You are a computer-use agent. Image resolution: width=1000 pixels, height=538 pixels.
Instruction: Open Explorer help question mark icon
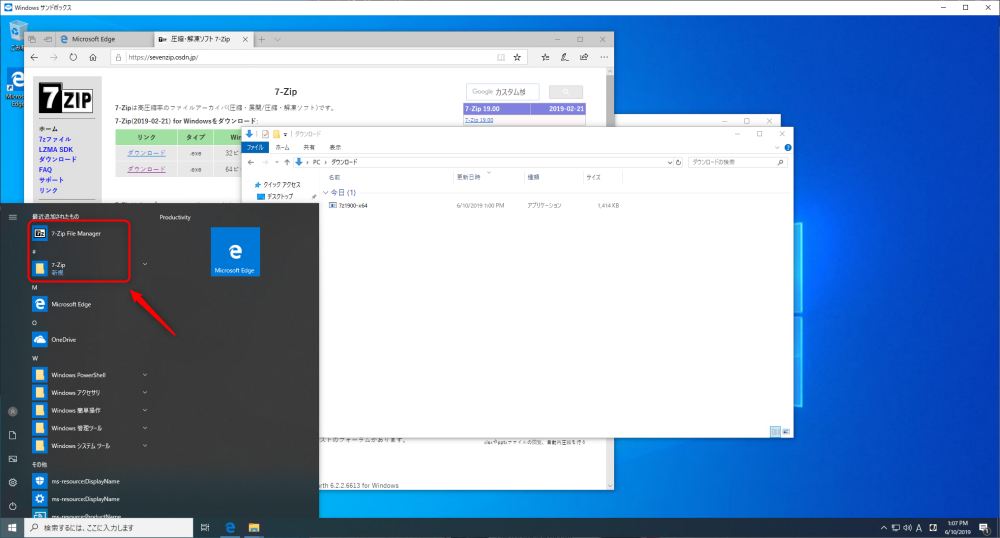[788, 147]
